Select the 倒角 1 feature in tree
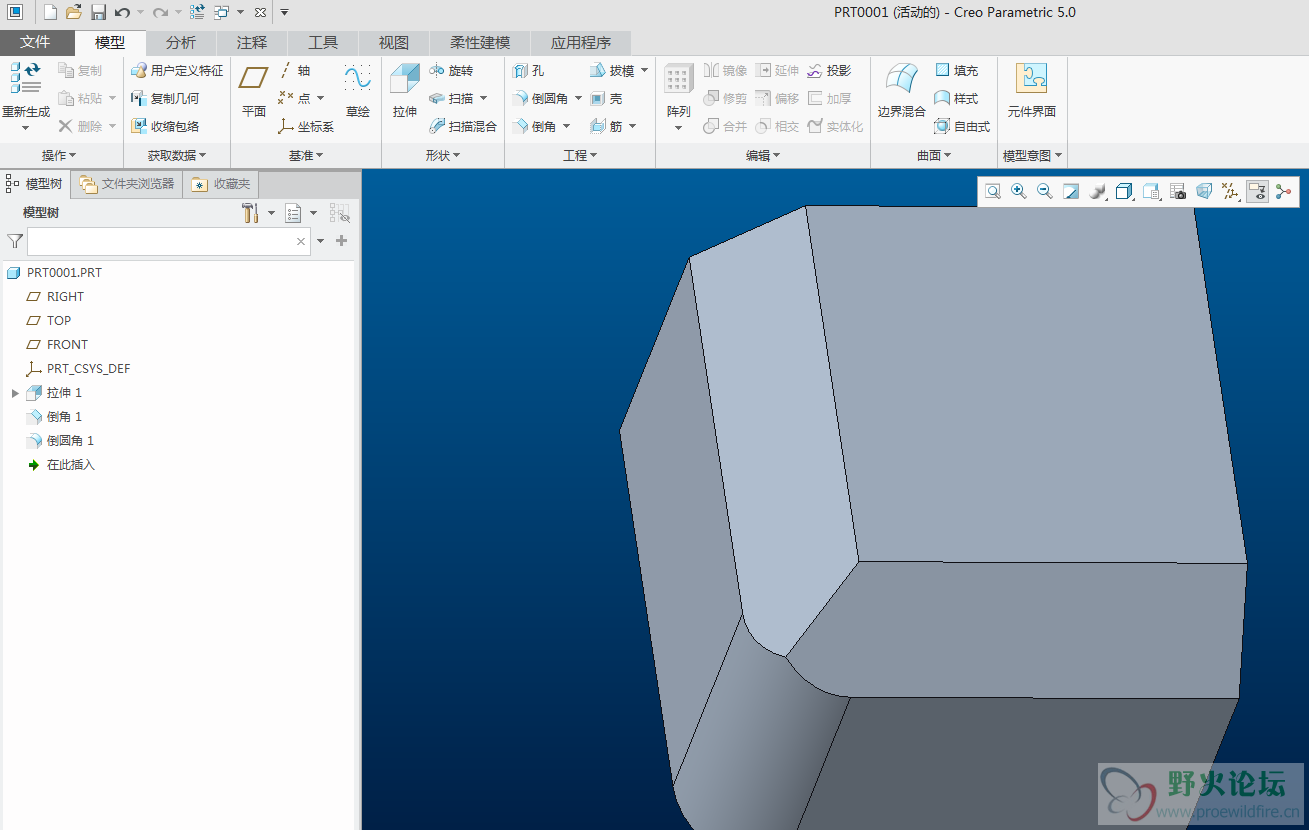This screenshot has width=1309, height=830. 54,417
